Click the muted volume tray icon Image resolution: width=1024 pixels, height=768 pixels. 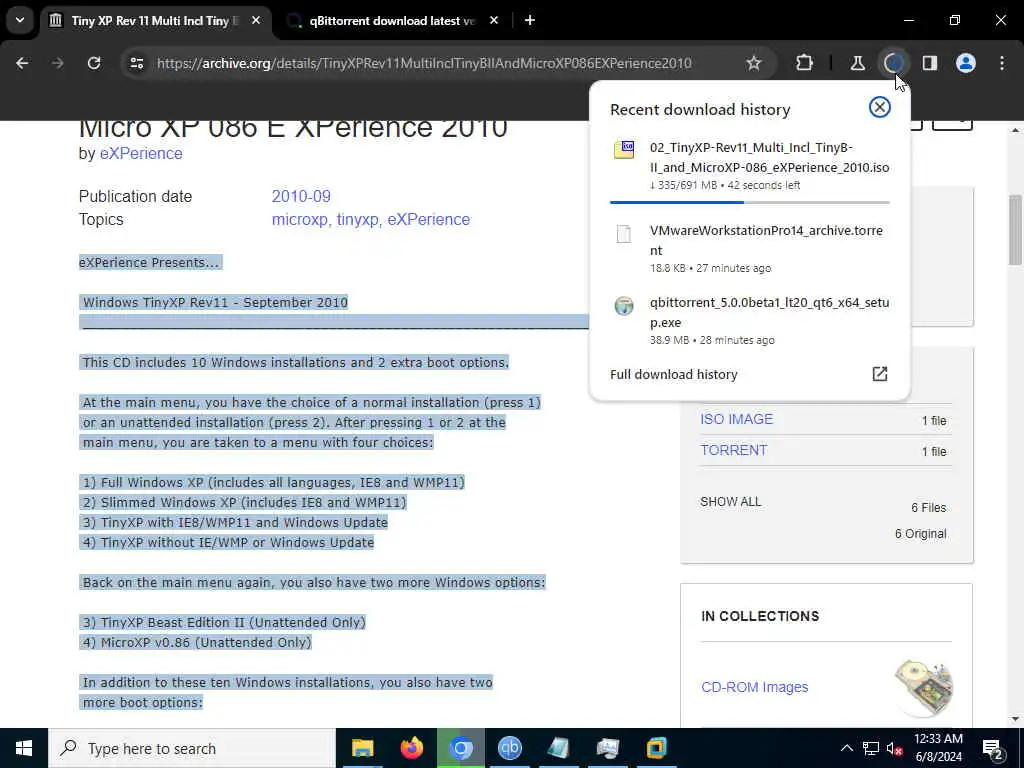point(895,748)
